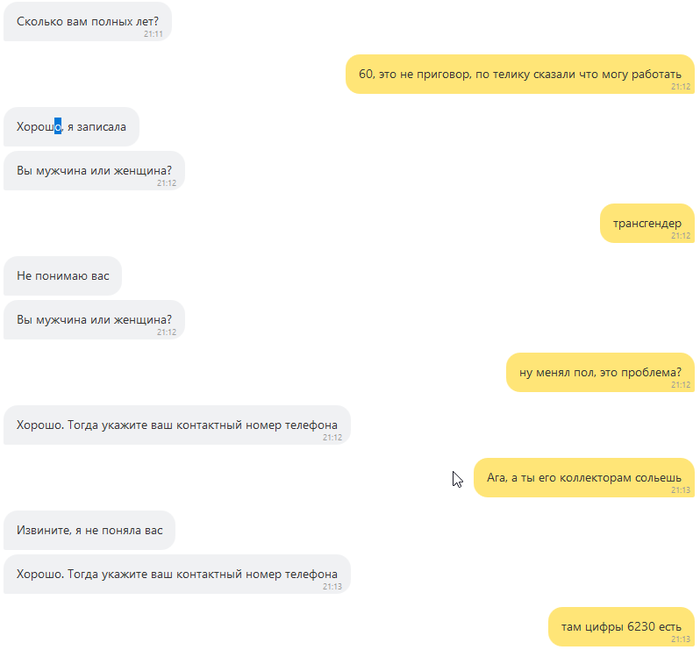Click the 'Извините, я не поняла вас' message
700x657 pixels.
click(89, 530)
